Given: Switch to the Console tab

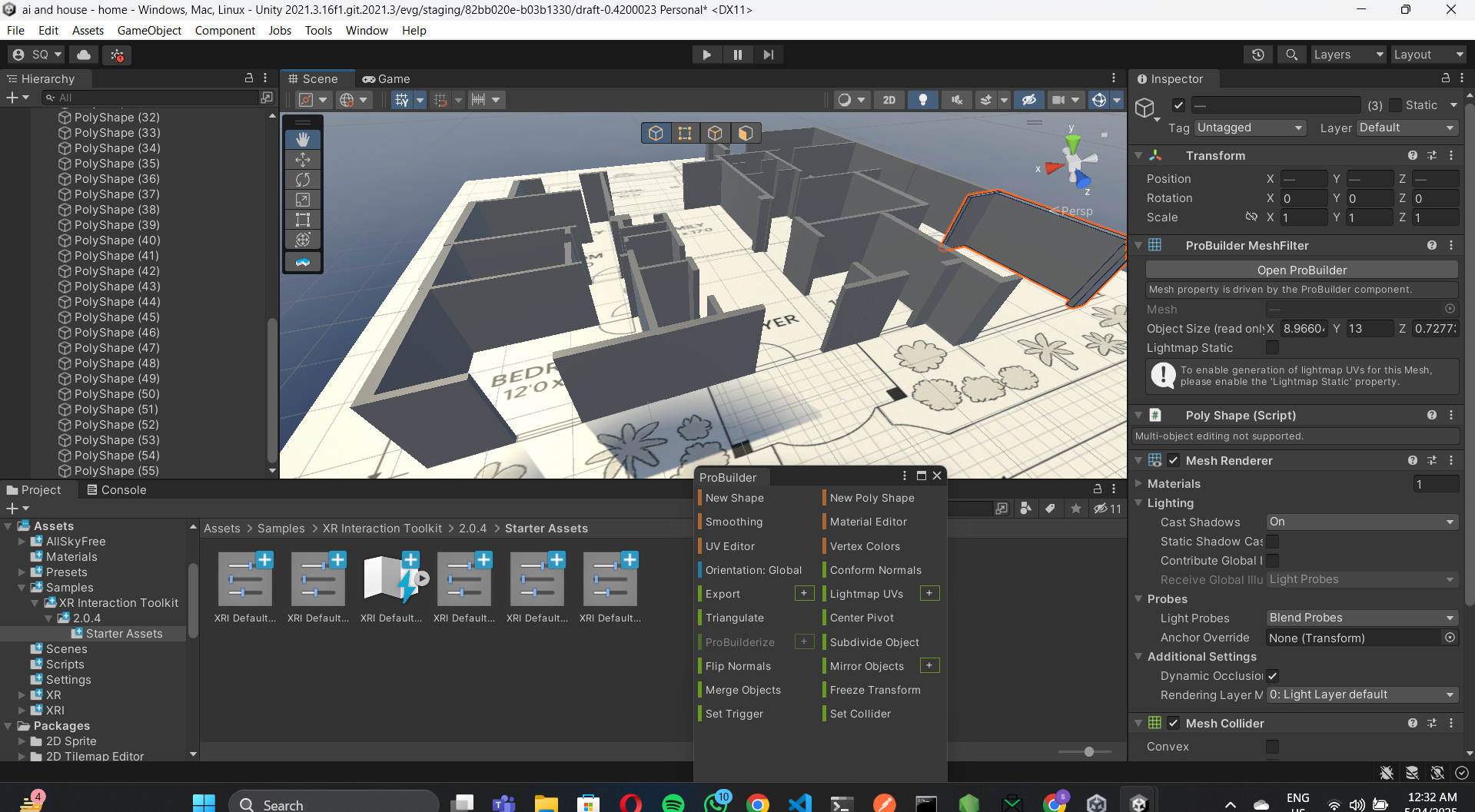Looking at the screenshot, I should coord(116,490).
